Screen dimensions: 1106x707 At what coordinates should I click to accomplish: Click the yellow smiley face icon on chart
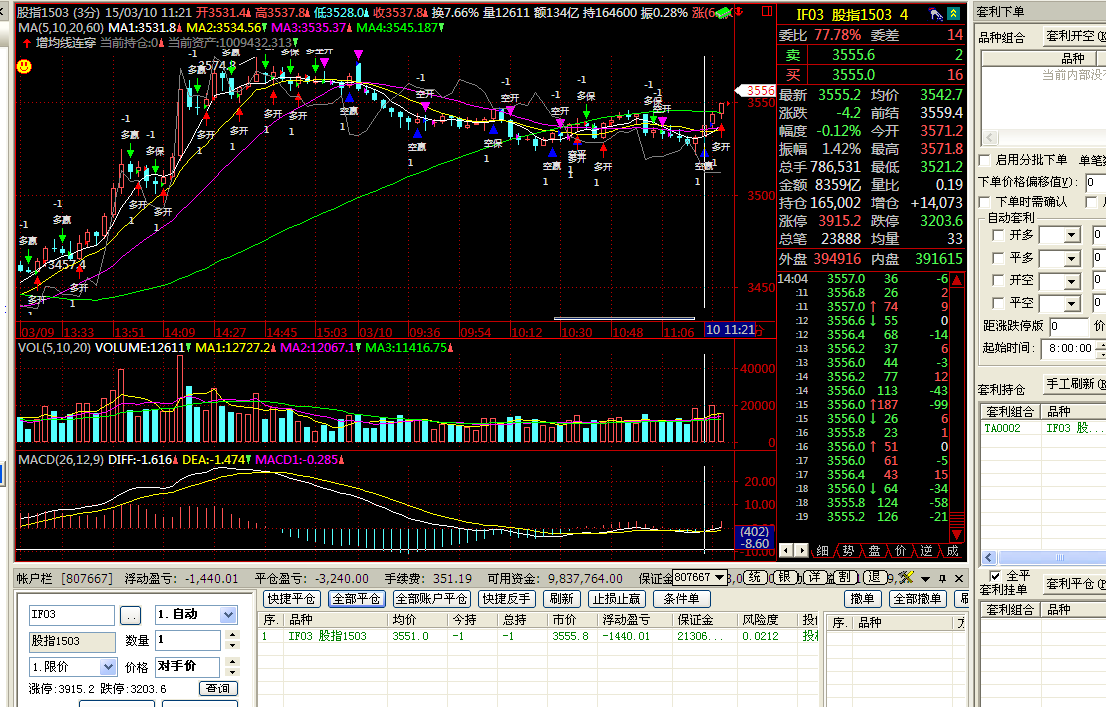(x=24, y=66)
